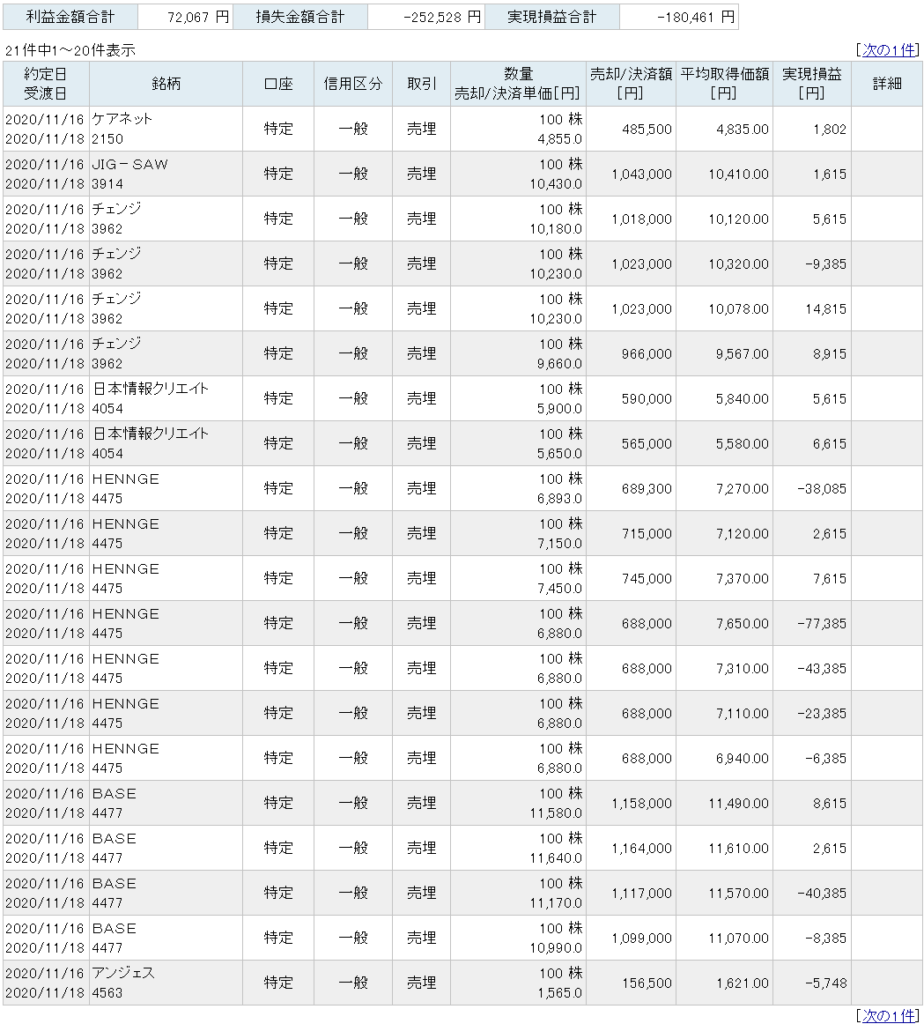Click the JIG-SAW stock name
Screen dimensions: 924x1024
(x=130, y=164)
